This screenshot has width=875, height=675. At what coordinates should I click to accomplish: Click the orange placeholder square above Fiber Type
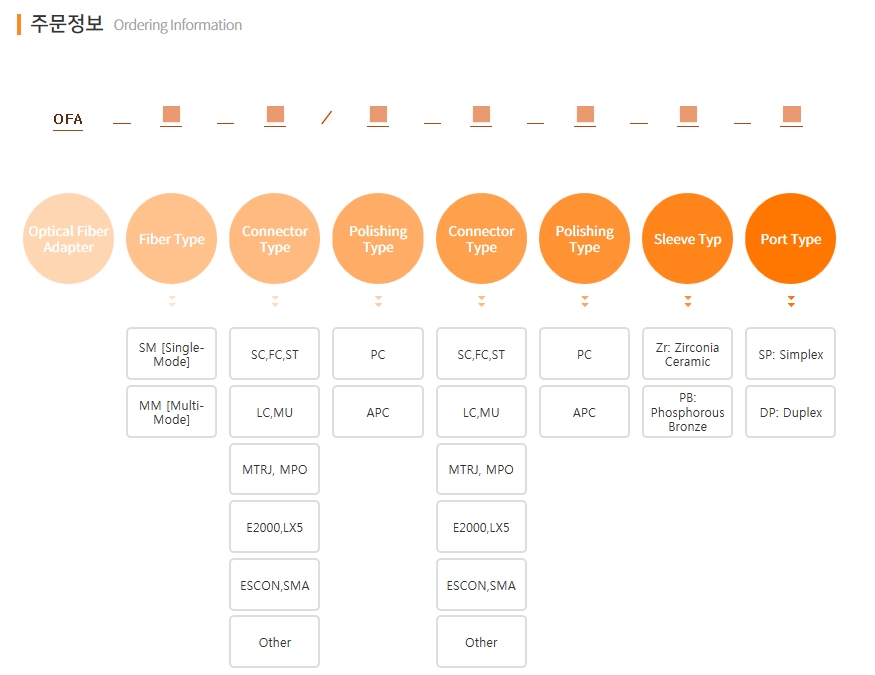point(171,114)
